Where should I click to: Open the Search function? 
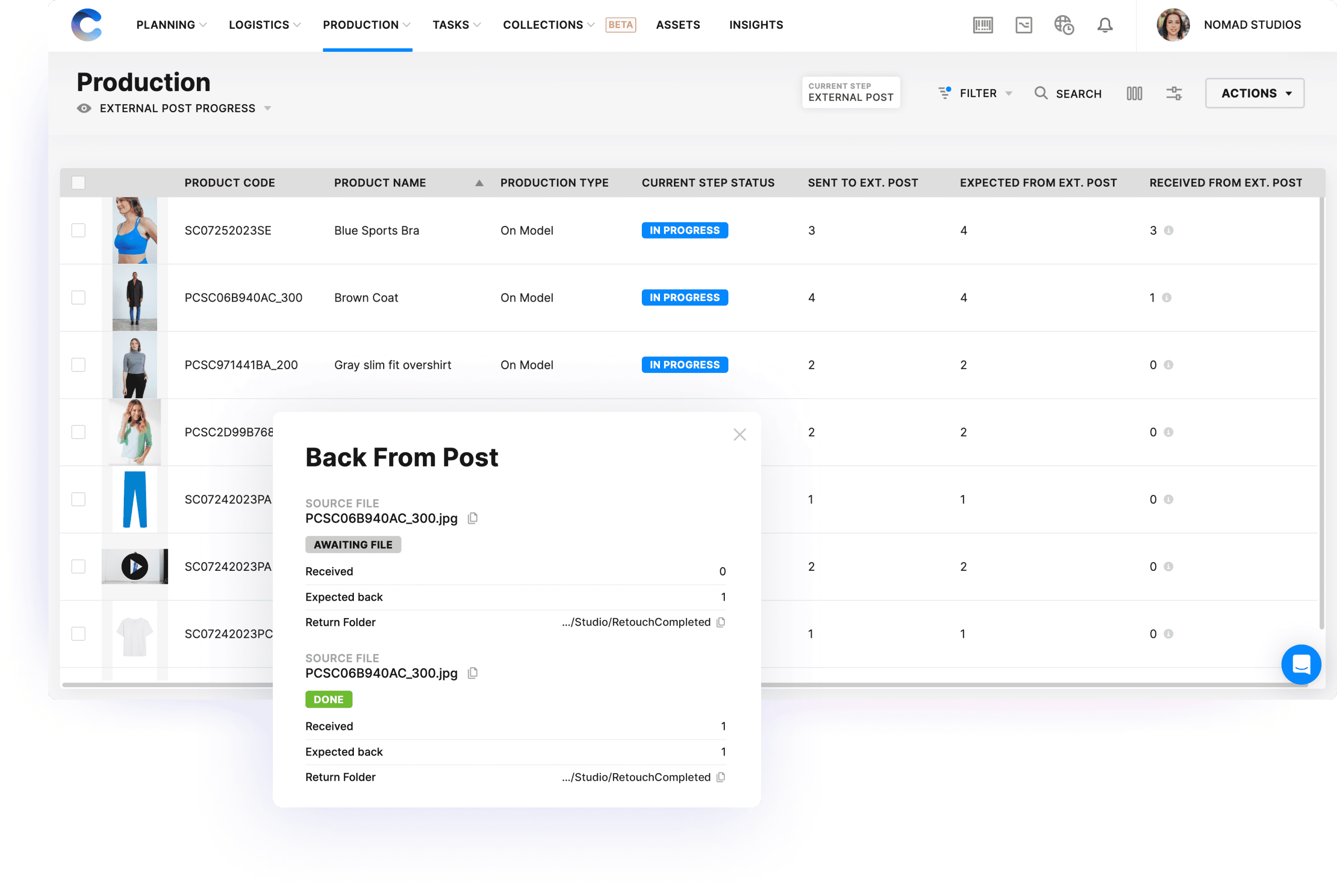point(1068,93)
